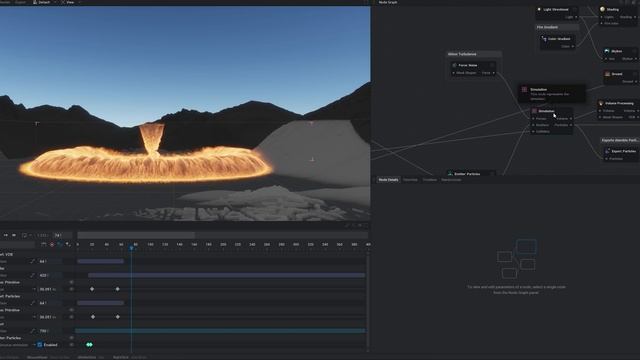640x360 pixels.
Task: Click the curve icon beside 423 value
Action: pos(33,276)
